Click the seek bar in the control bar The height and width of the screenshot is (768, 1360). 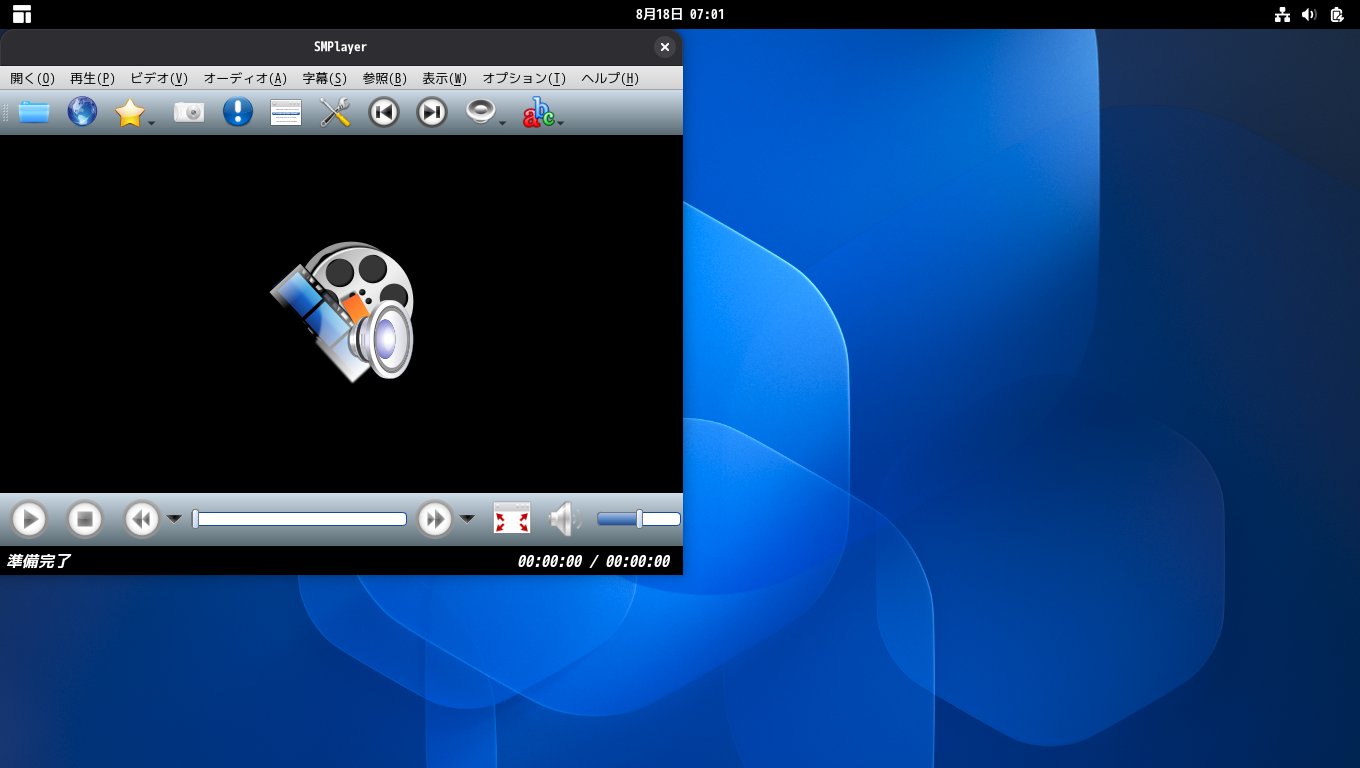point(300,519)
